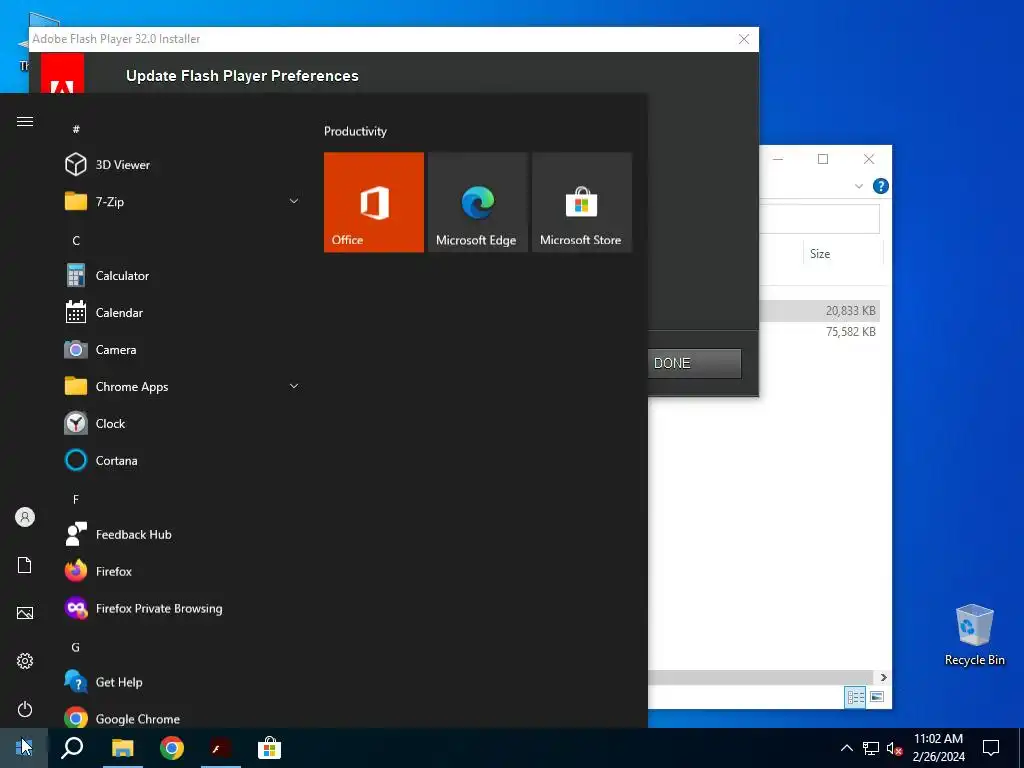Launch Calculator from Start menu

point(183,276)
